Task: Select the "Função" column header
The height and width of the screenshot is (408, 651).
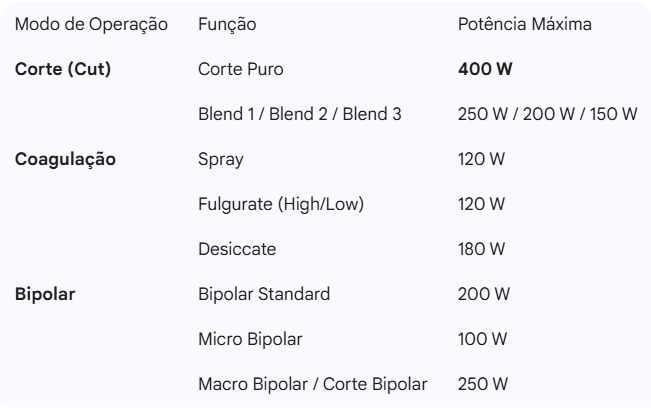Action: 228,22
